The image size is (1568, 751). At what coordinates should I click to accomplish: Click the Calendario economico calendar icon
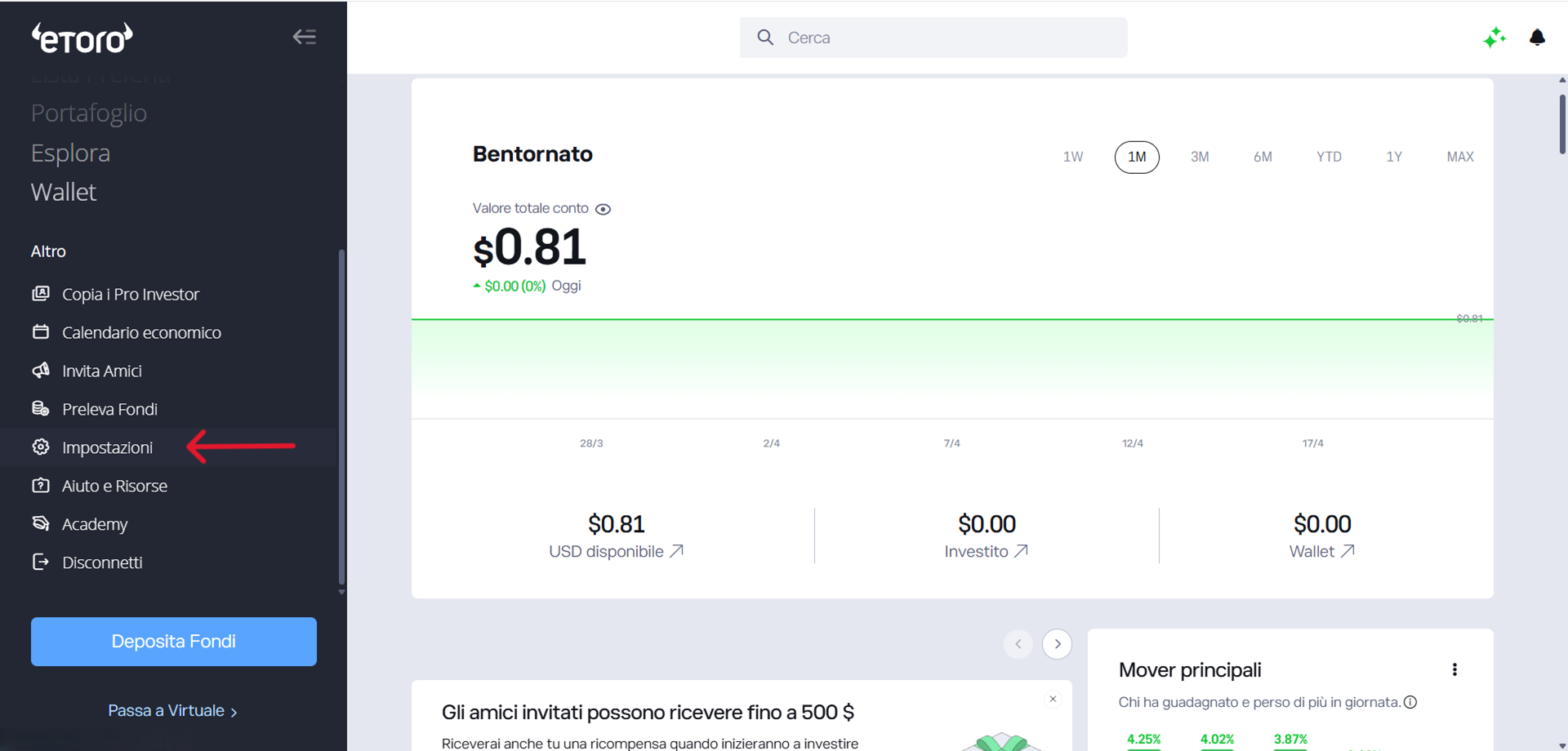(x=41, y=332)
